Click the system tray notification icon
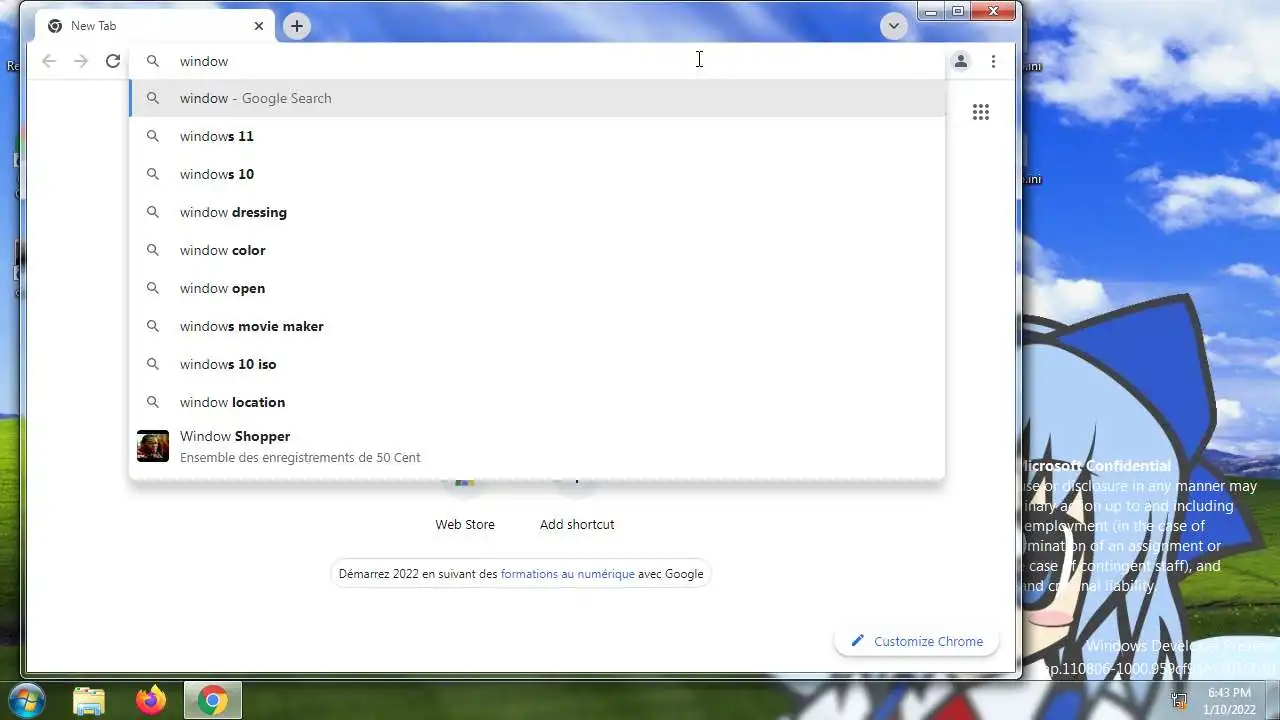This screenshot has width=1280, height=720. (x=1180, y=701)
